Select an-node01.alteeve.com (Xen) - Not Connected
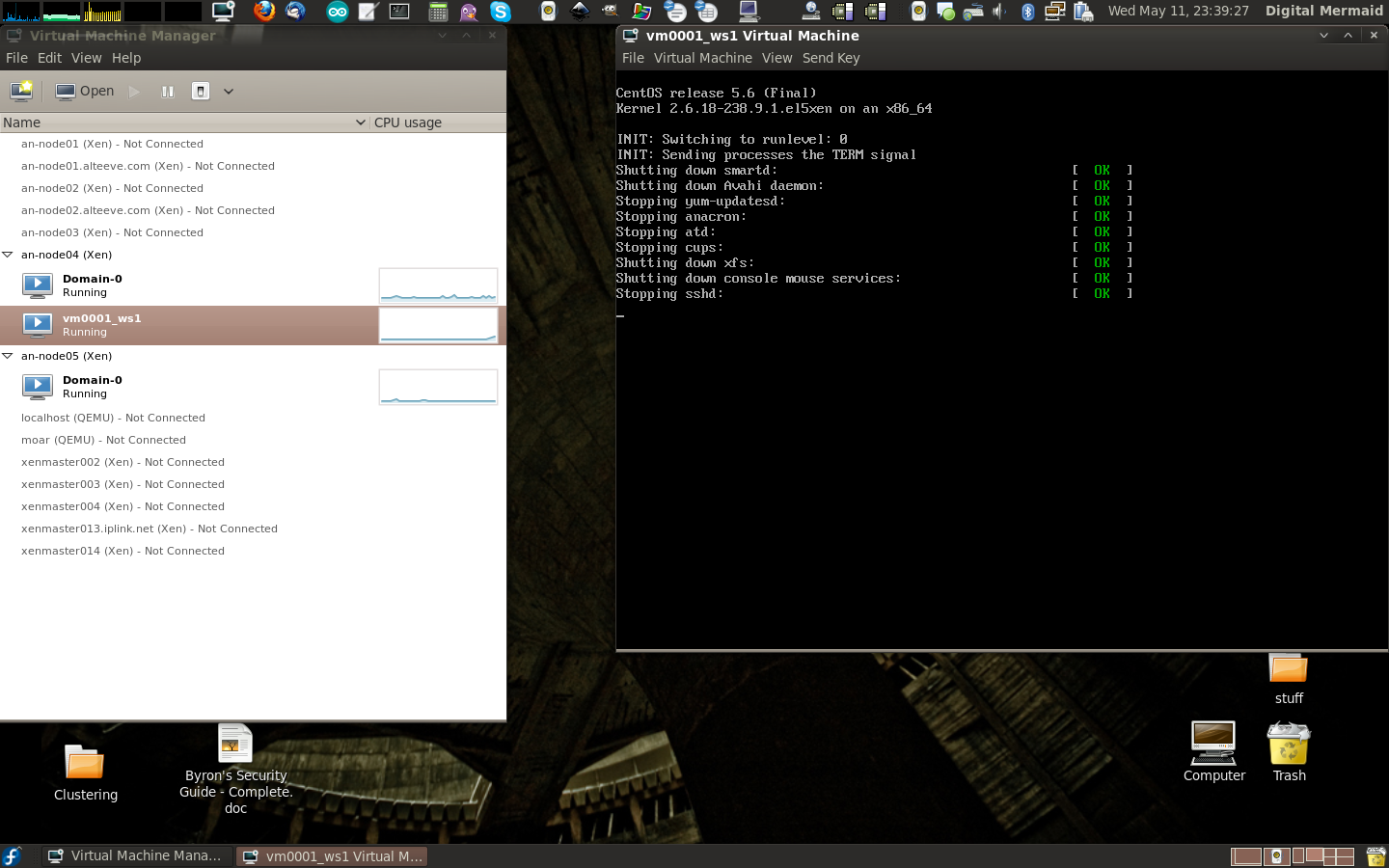 [148, 166]
